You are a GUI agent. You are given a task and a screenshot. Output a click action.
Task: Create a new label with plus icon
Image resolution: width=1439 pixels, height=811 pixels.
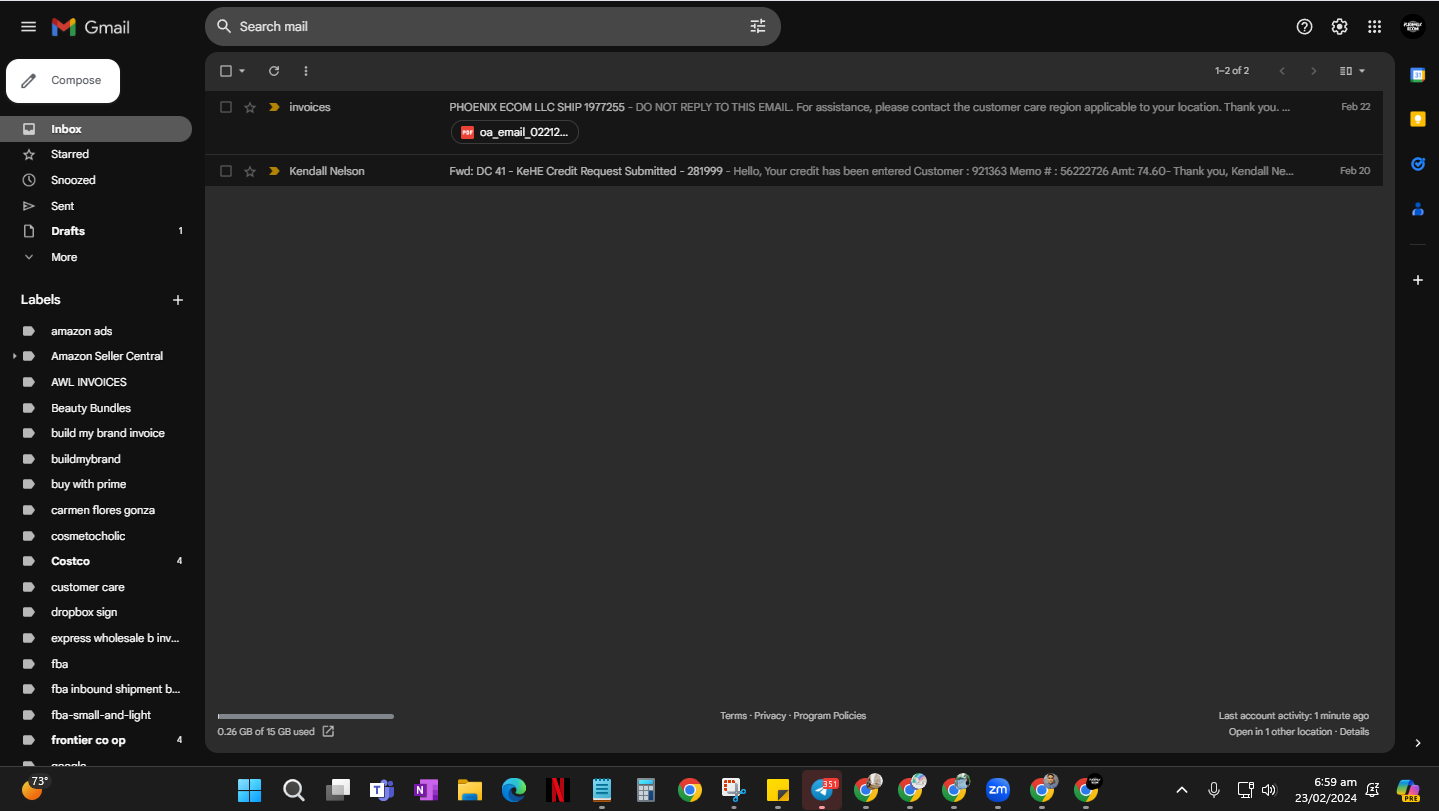point(178,300)
